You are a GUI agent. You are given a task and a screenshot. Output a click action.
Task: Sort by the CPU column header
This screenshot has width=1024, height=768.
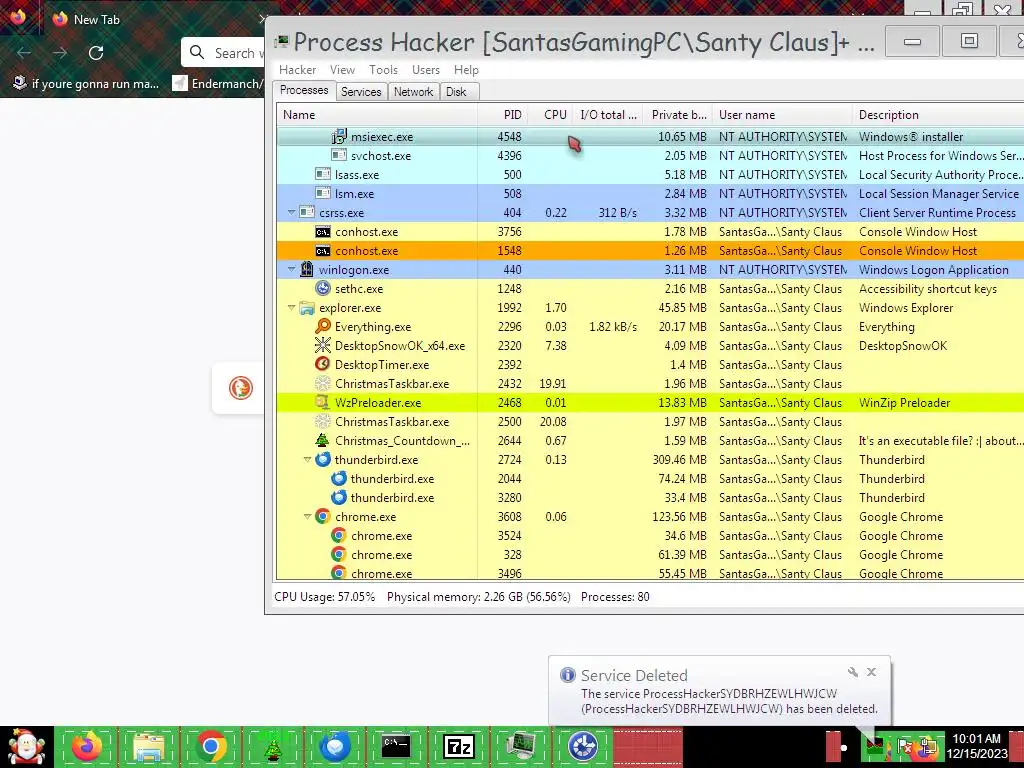pyautogui.click(x=551, y=115)
